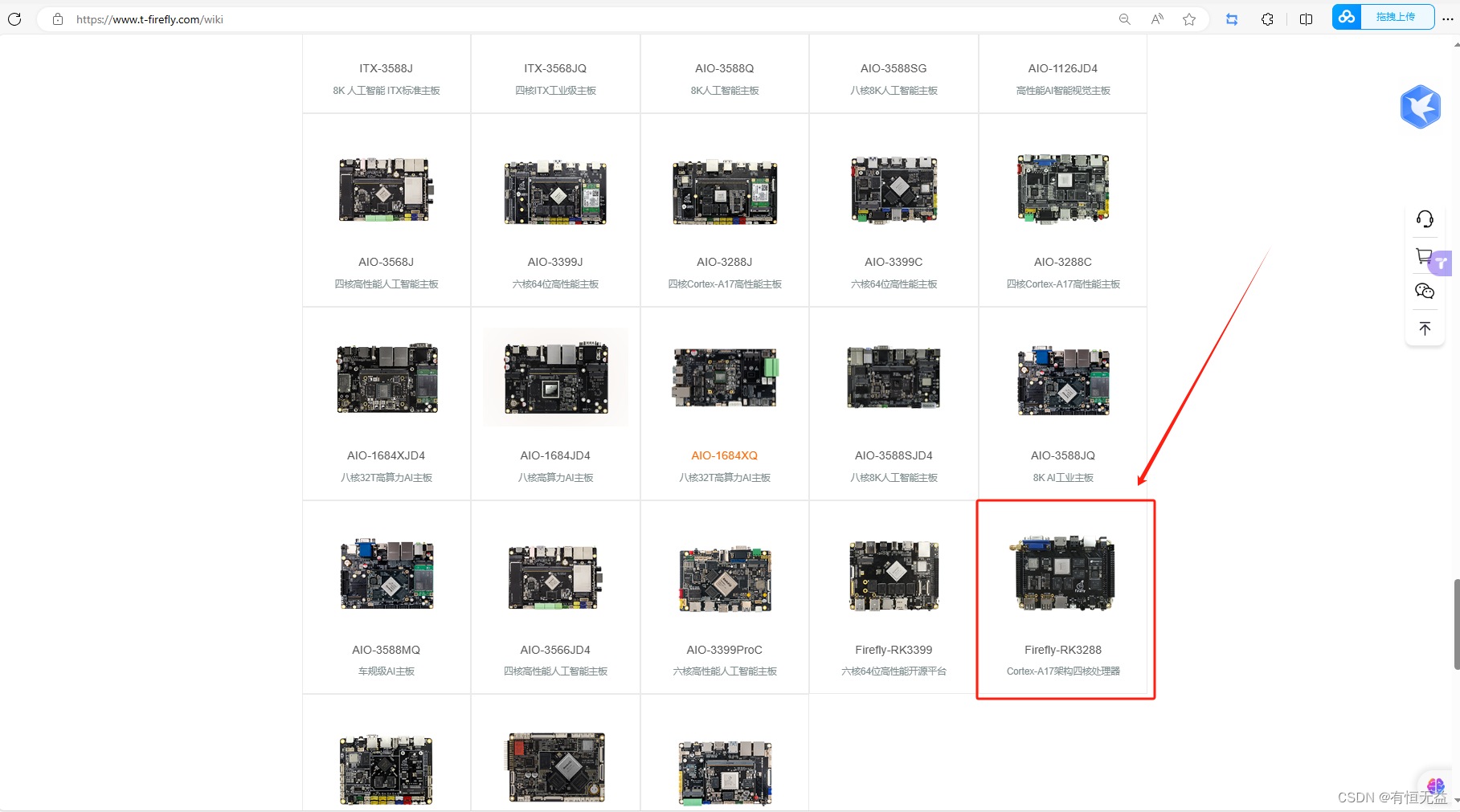Open the AIO-3588SG board link

point(894,68)
